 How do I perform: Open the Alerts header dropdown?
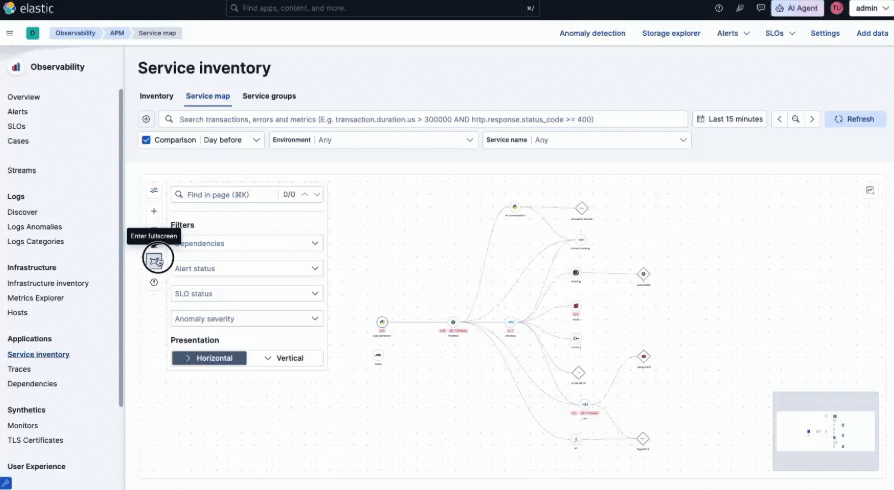(733, 33)
